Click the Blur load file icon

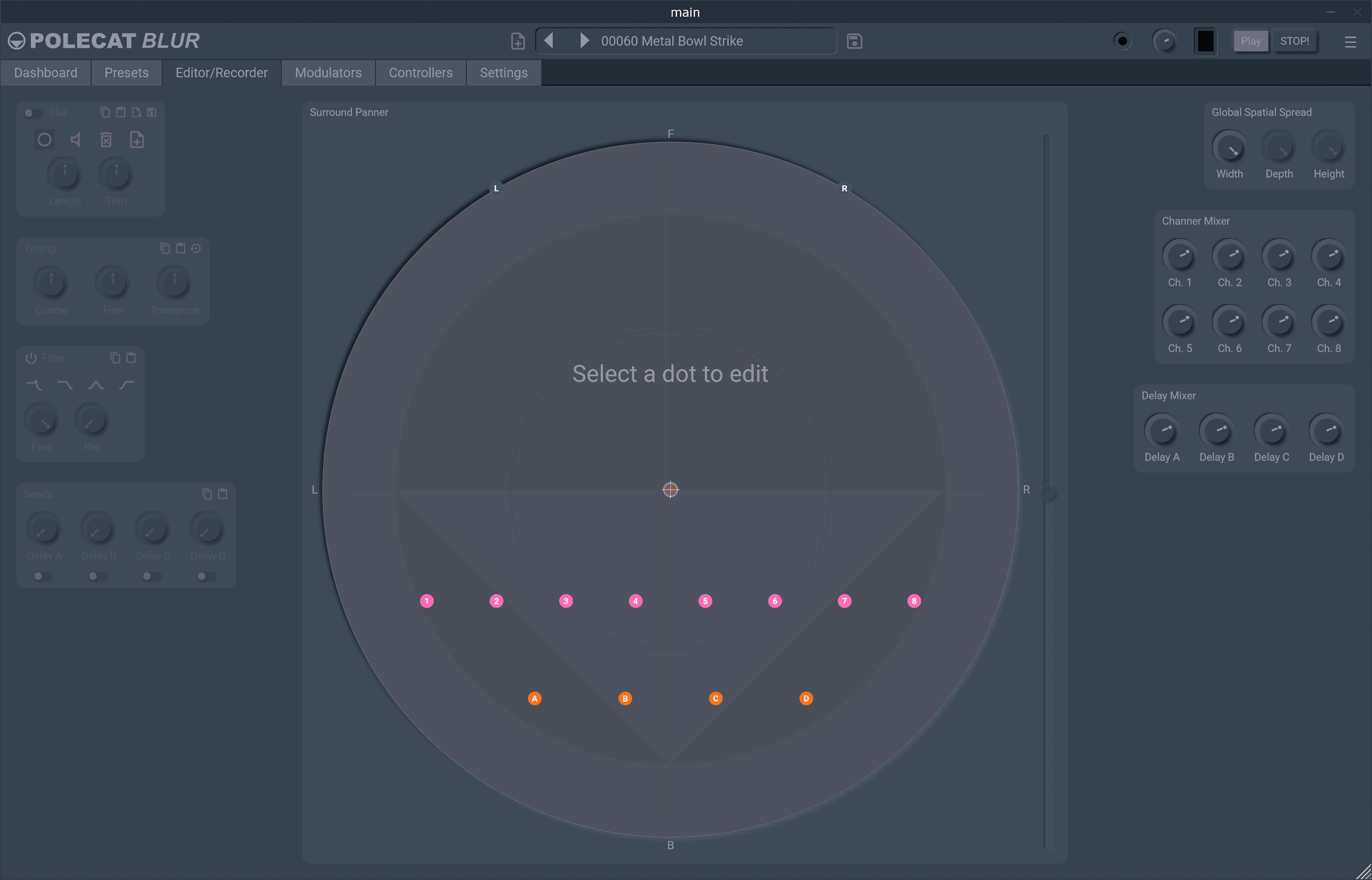136,112
